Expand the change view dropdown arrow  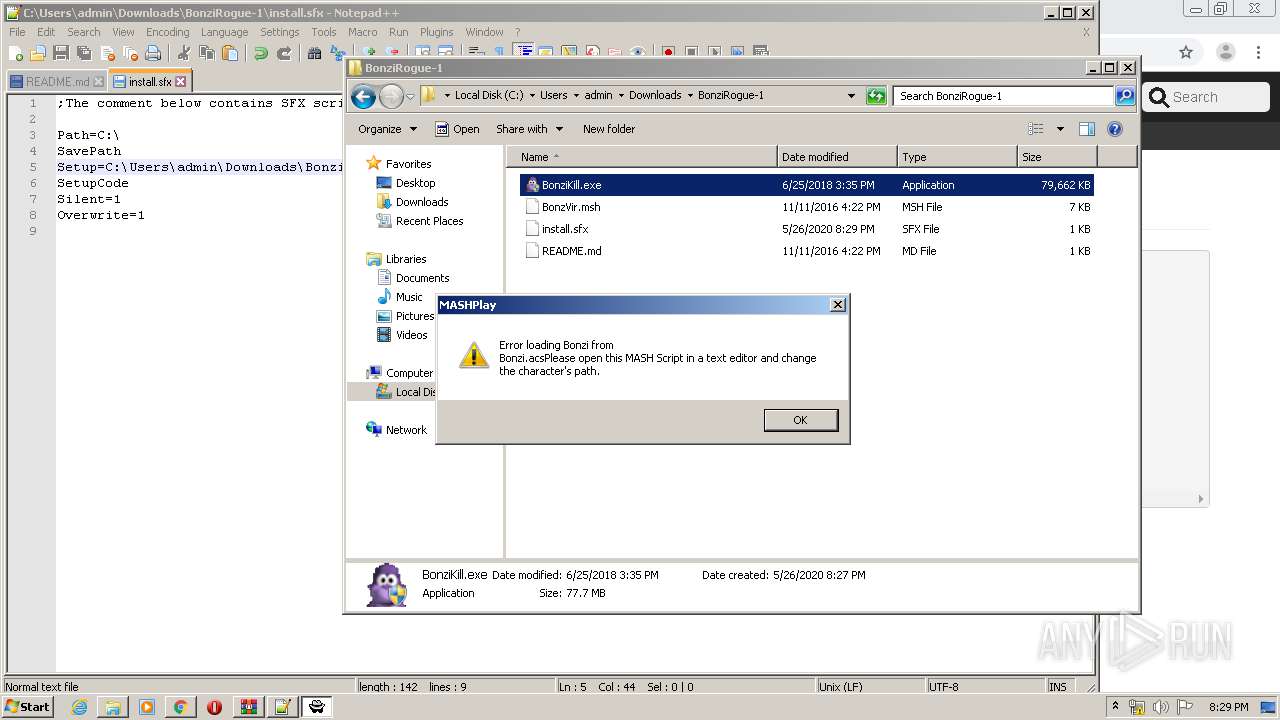[1060, 129]
